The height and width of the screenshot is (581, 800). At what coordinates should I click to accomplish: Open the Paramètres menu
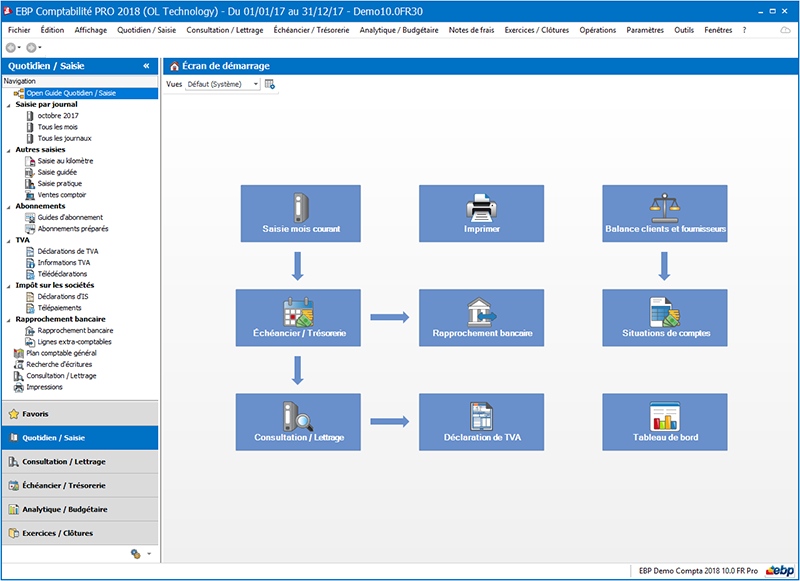(645, 30)
